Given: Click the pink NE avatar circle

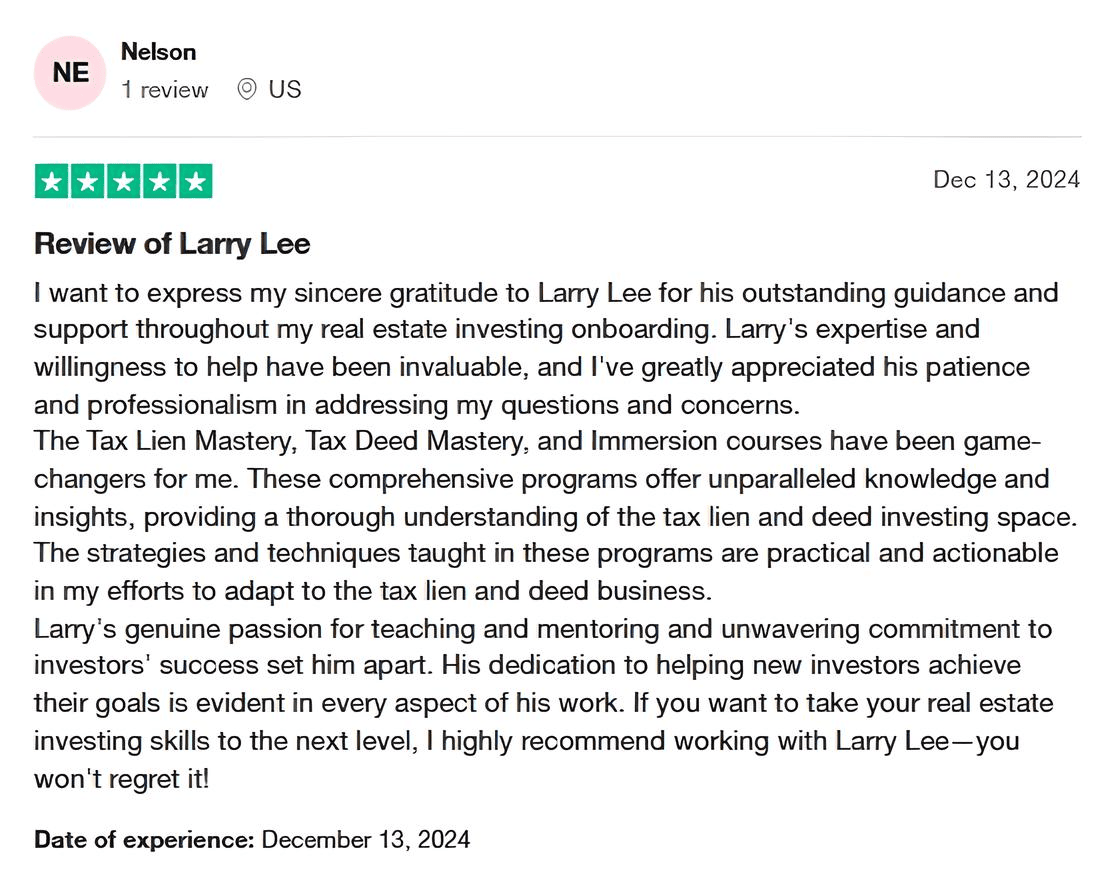Looking at the screenshot, I should 70,73.
